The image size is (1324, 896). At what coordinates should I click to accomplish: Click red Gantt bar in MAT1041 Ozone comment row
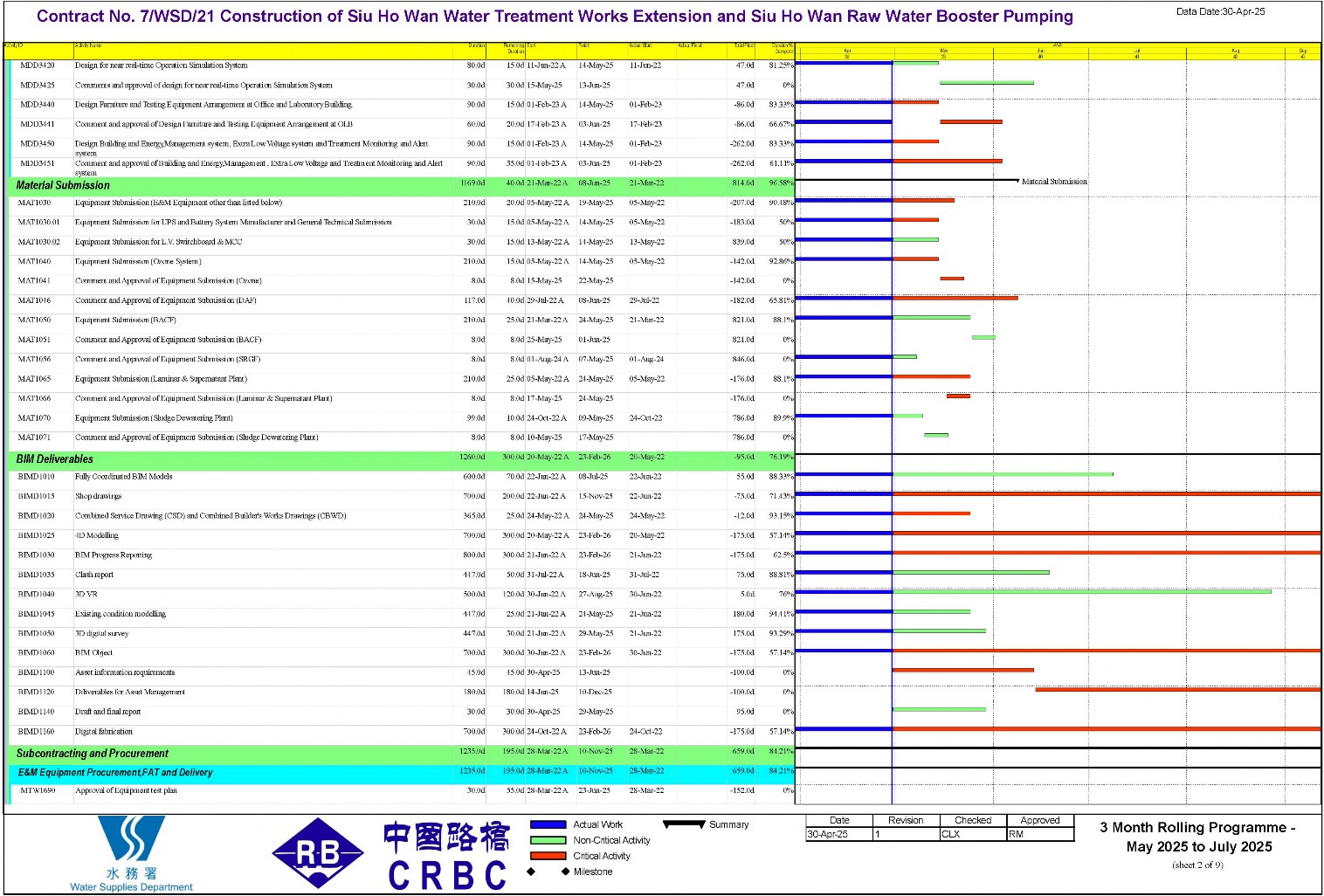pyautogui.click(x=952, y=279)
